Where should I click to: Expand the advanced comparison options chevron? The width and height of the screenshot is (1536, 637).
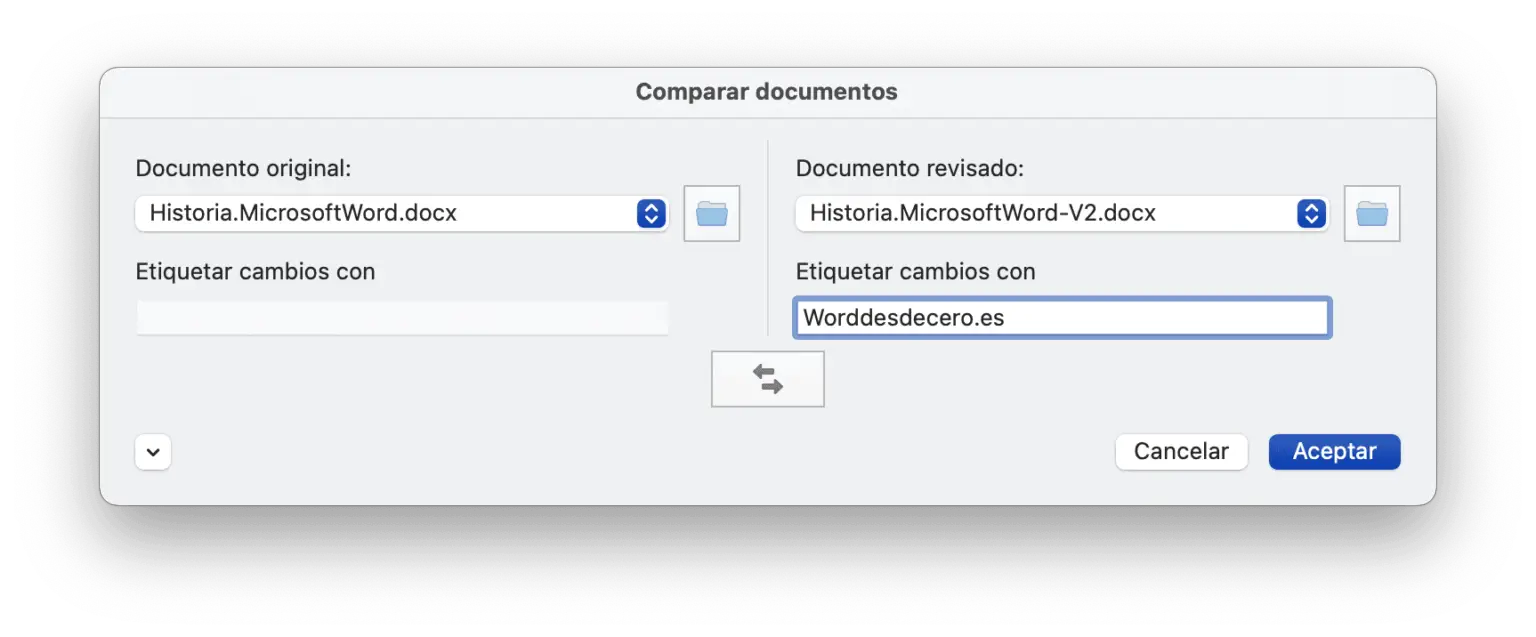click(152, 451)
